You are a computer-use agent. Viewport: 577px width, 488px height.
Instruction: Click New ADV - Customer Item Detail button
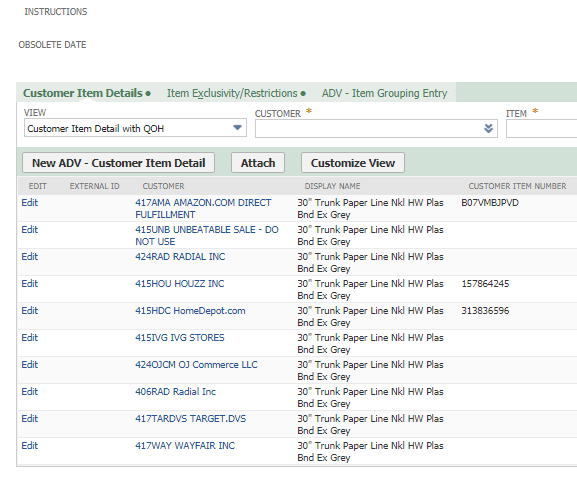118,163
